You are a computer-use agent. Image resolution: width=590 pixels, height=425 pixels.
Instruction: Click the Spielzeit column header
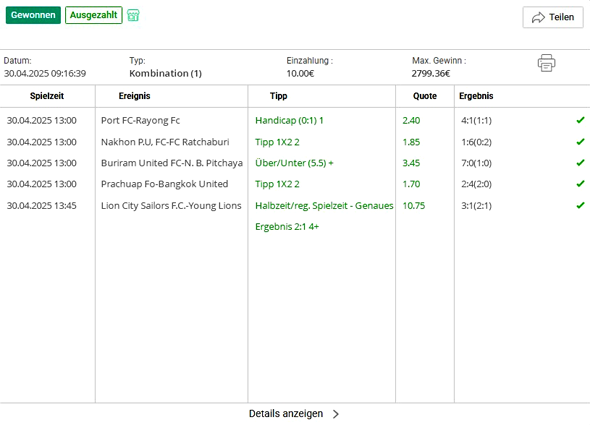(47, 96)
